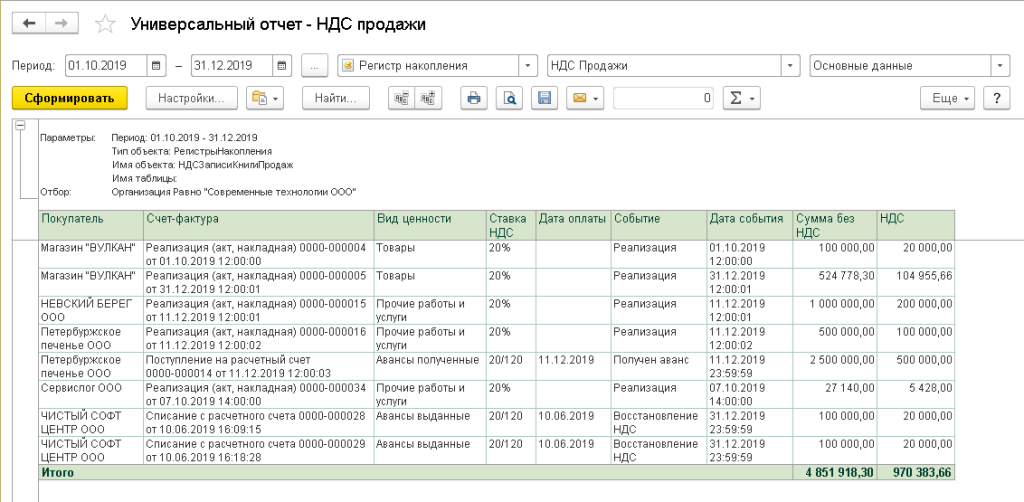1024x502 pixels.
Task: Click the period selection ellipsis button
Action: (x=314, y=66)
